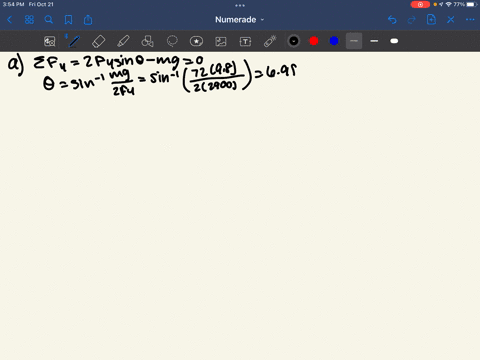
Task: Tap the 3:54 PM clock
Action: 13,4
